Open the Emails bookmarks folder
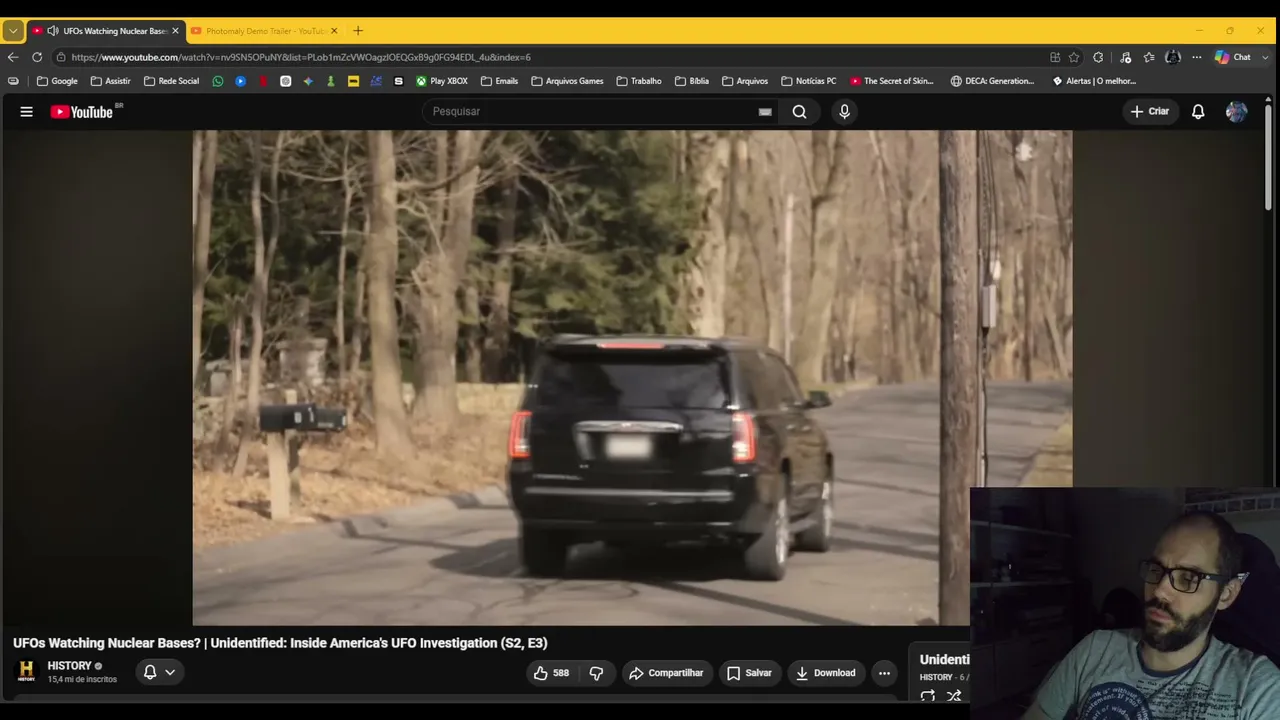The width and height of the screenshot is (1280, 720). (x=499, y=81)
